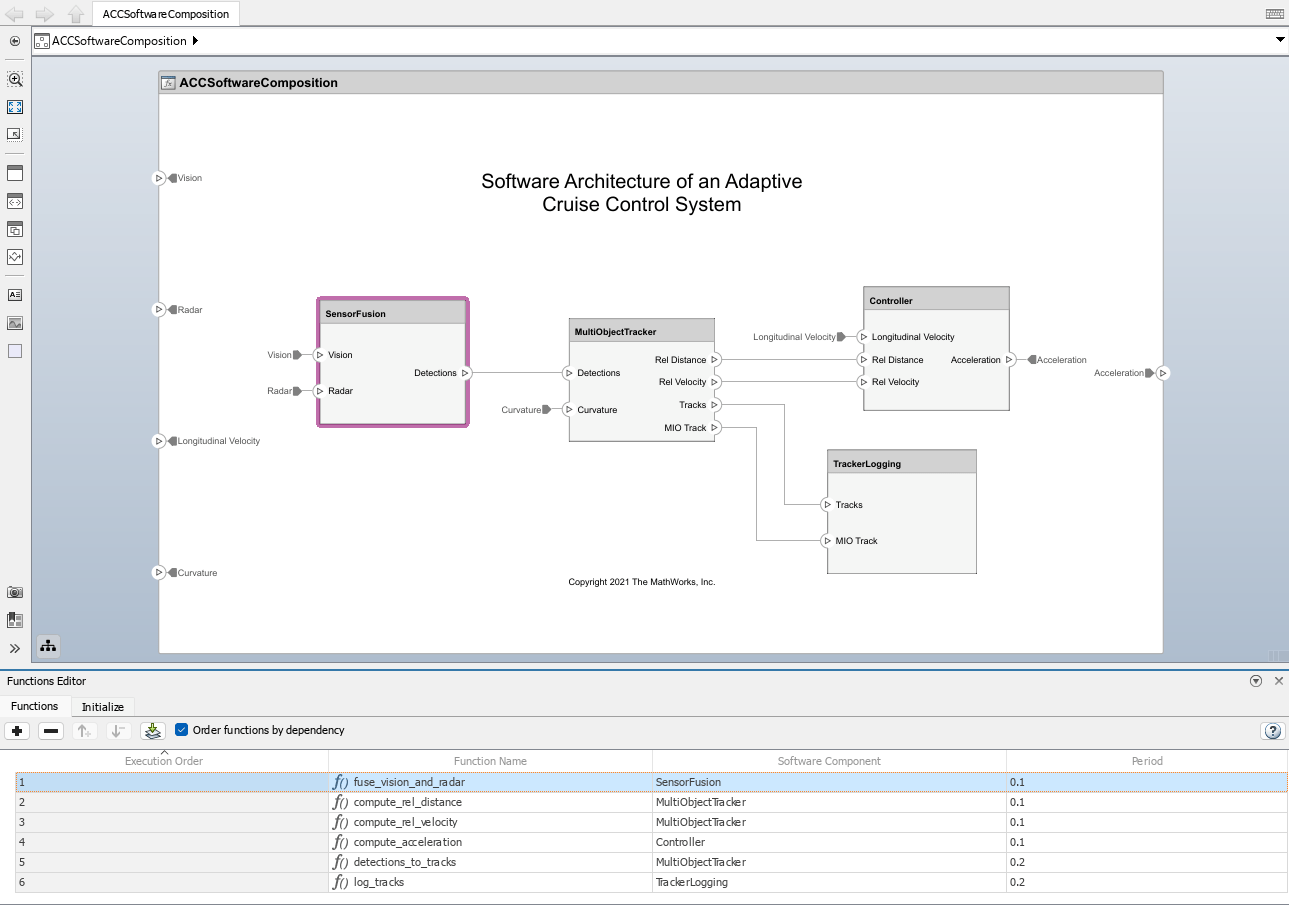Click the back navigation arrow
Image resolution: width=1289 pixels, height=905 pixels.
point(14,13)
